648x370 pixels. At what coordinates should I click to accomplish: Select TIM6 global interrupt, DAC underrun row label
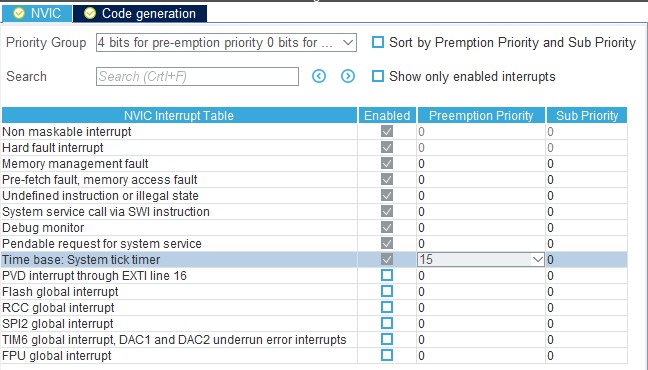(x=174, y=340)
